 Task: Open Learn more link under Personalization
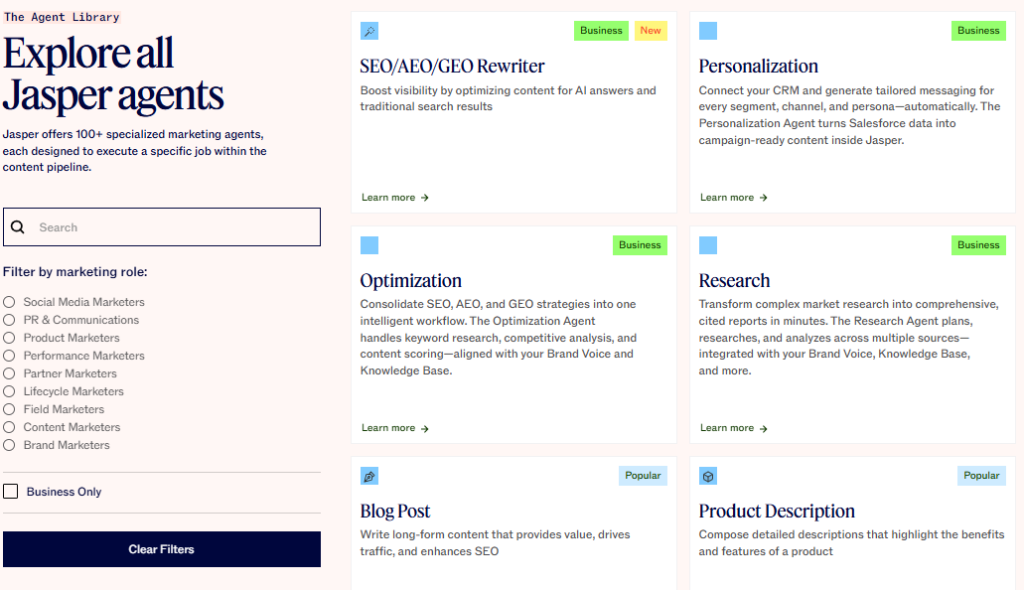733,198
